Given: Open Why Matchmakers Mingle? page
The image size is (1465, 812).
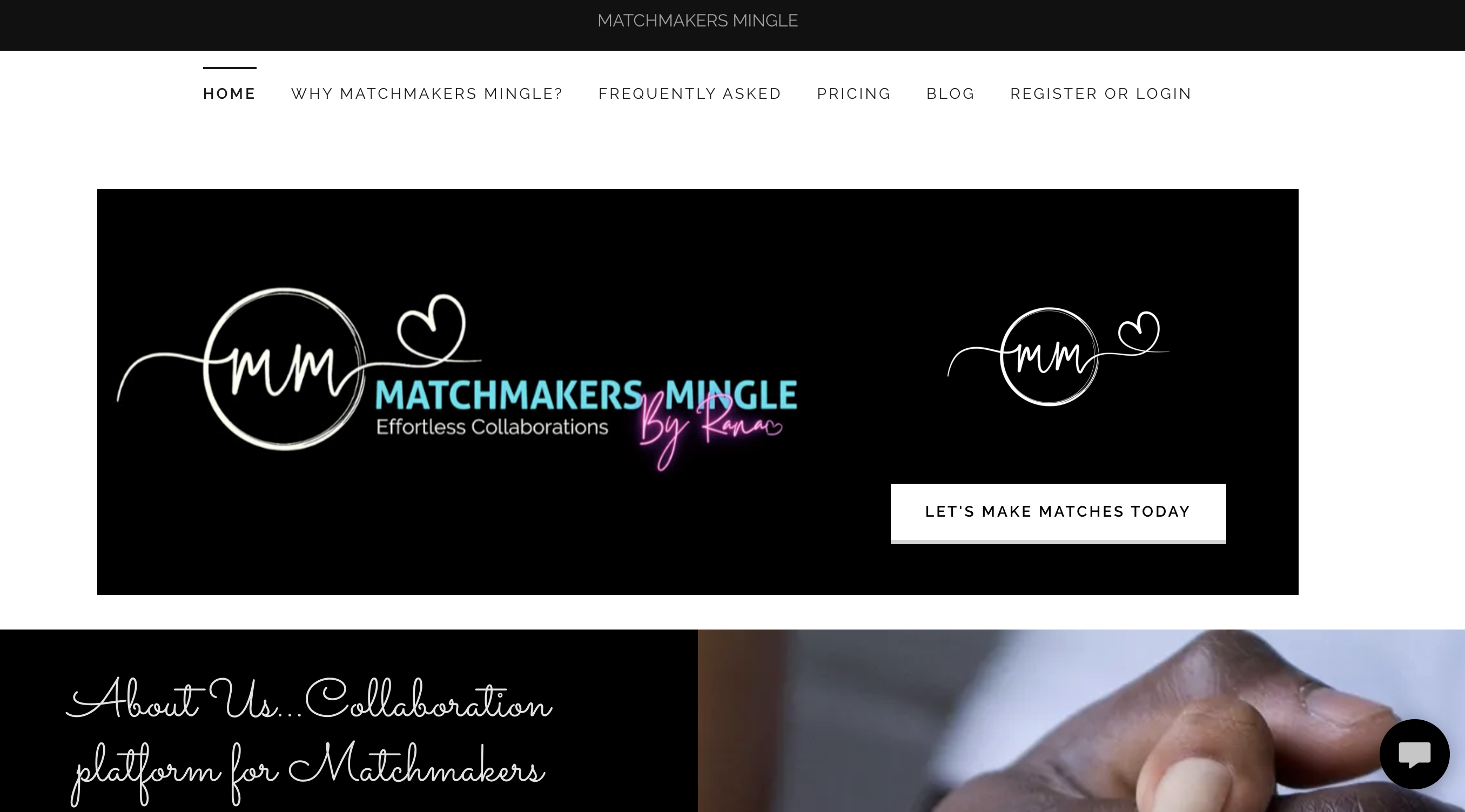Looking at the screenshot, I should click(x=427, y=94).
